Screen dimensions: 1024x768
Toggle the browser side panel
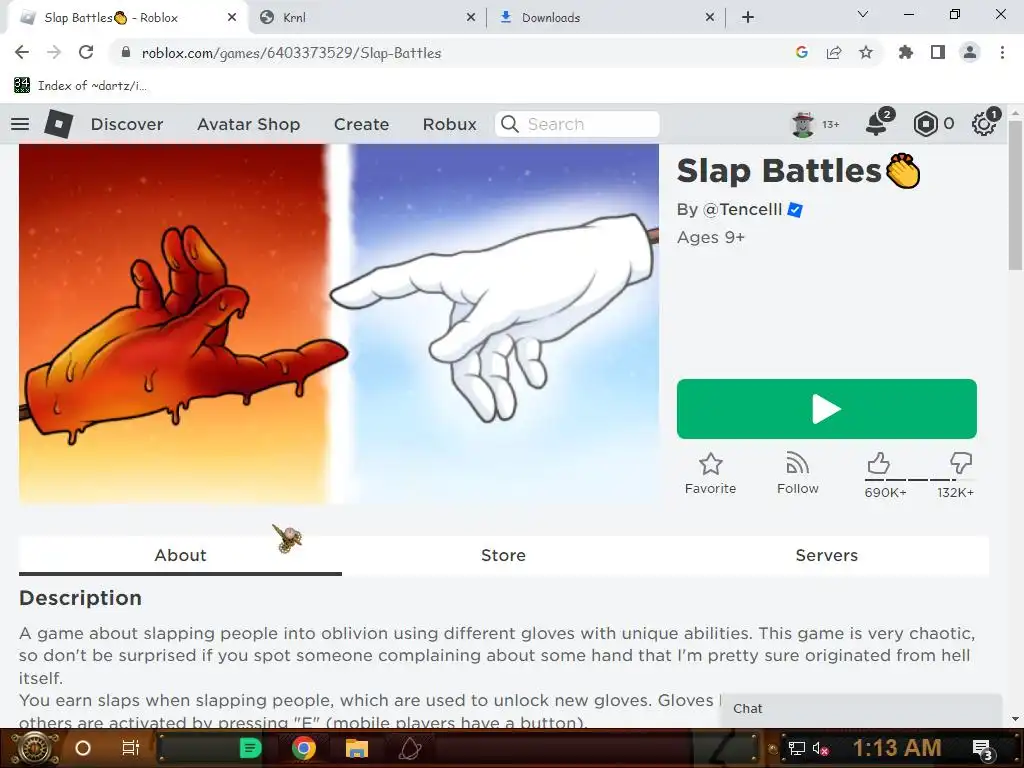point(938,52)
